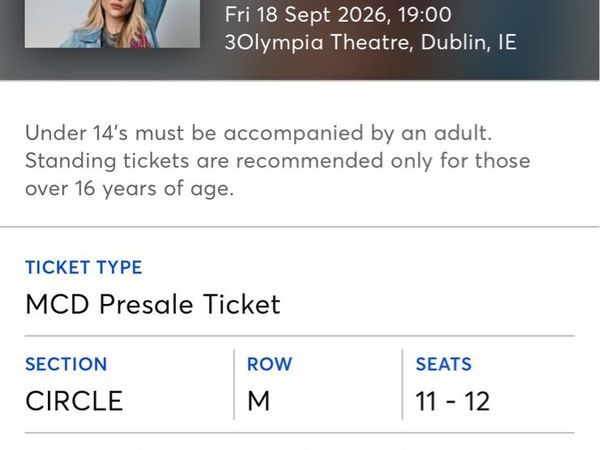Select the Under 14's accompanied by adult line

261,133
